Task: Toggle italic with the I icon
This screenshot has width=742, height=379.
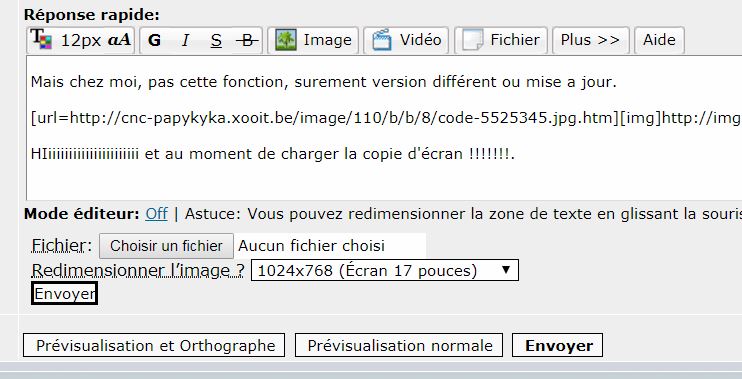Action: (186, 40)
